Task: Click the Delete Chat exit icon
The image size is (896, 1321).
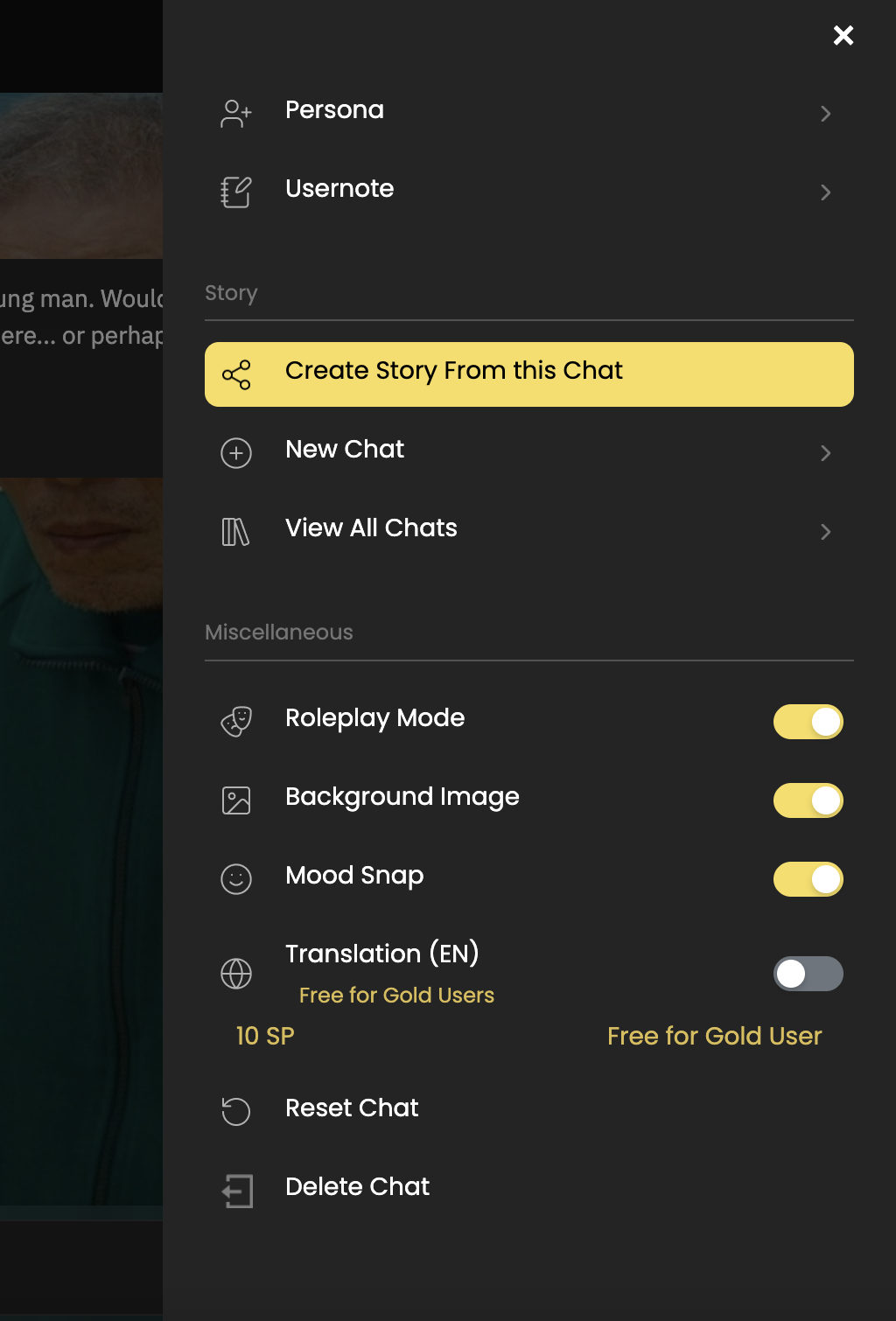Action: point(236,1191)
